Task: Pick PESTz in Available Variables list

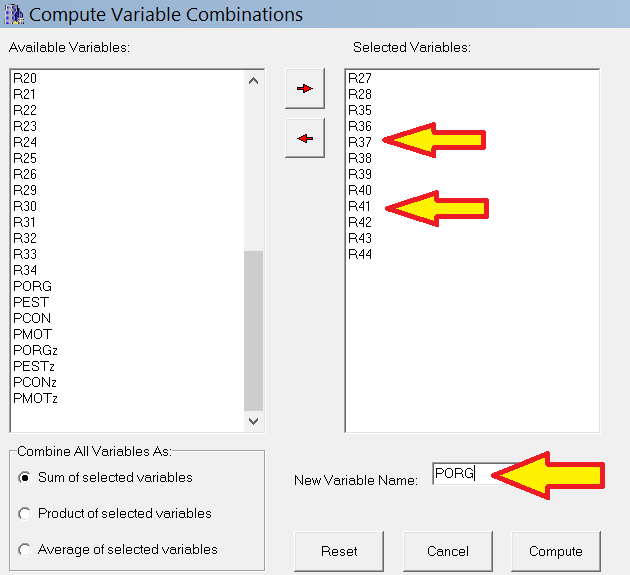Action: point(34,366)
